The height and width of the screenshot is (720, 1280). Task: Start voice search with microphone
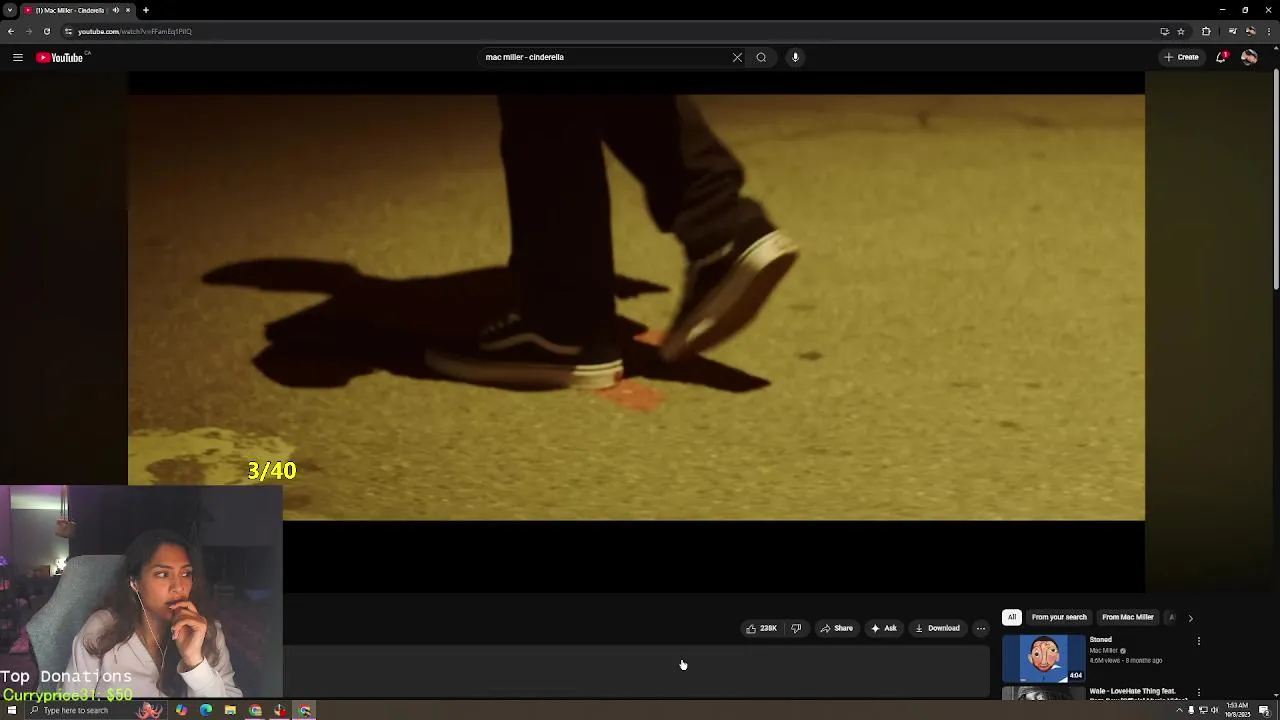coord(796,57)
